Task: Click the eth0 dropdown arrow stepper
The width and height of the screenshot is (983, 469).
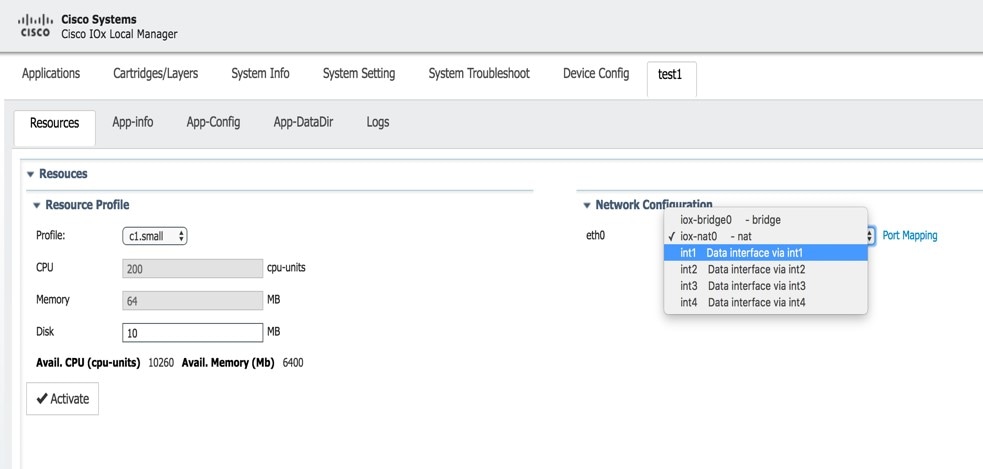Action: click(x=870, y=236)
